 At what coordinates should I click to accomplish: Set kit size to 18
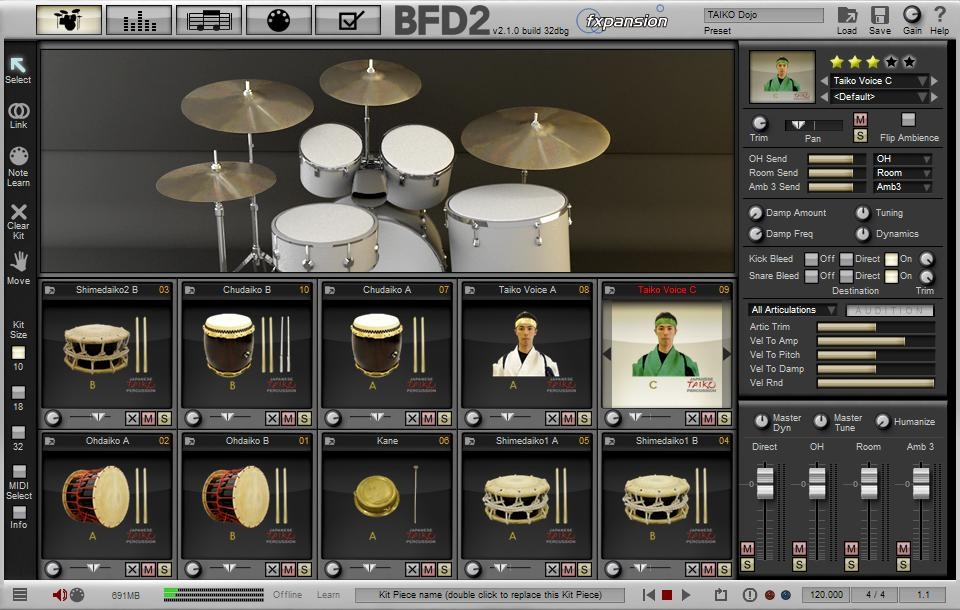pyautogui.click(x=18, y=393)
